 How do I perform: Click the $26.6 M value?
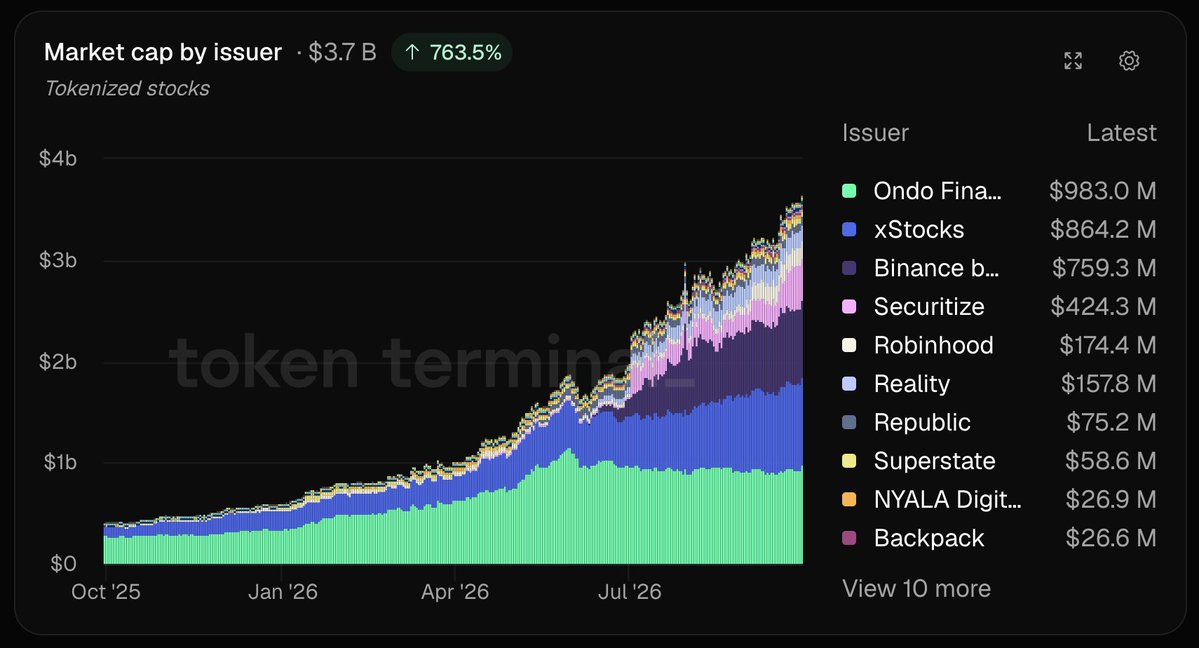pyautogui.click(x=1111, y=538)
